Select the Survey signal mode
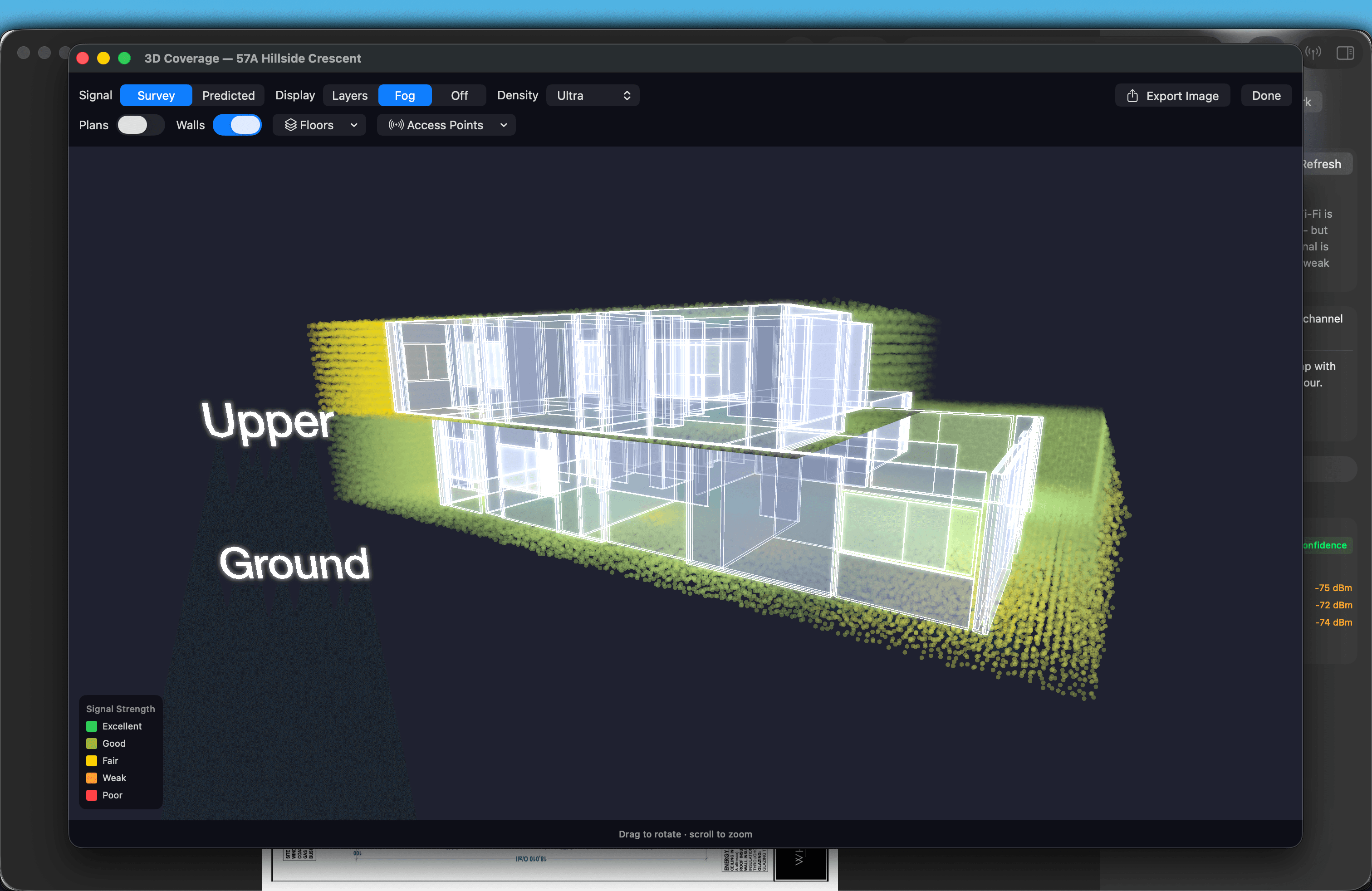Viewport: 1372px width, 891px height. click(156, 95)
